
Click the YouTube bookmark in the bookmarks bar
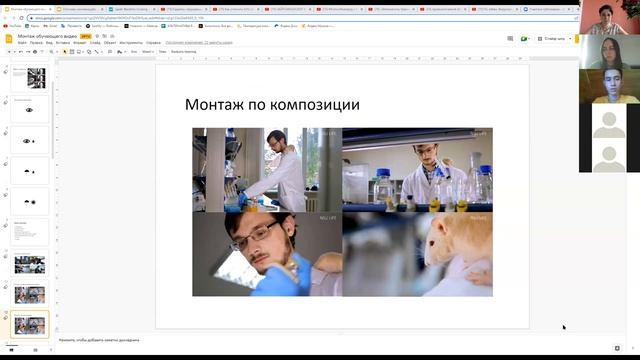click(x=12, y=26)
